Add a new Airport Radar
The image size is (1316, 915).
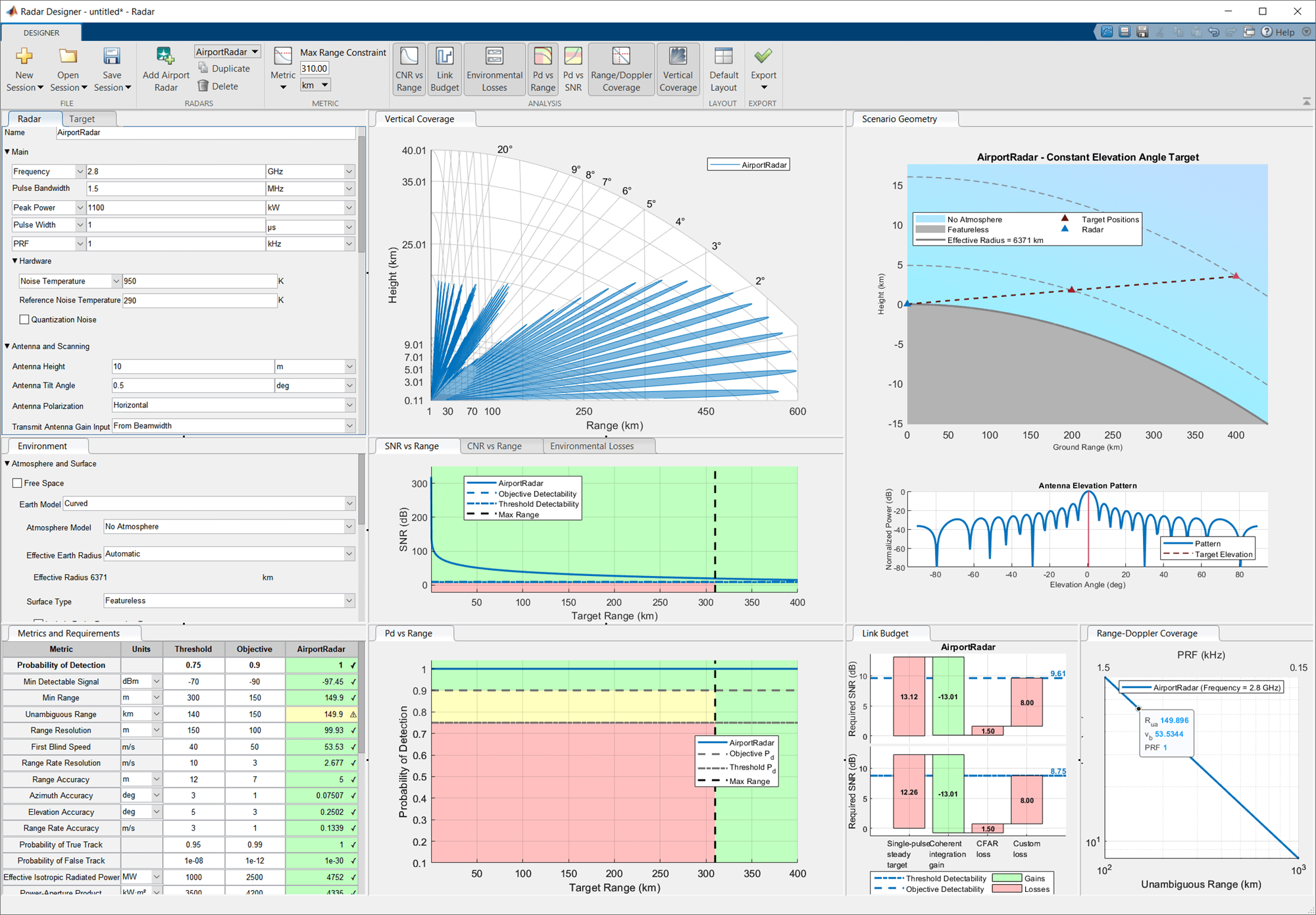(x=166, y=70)
